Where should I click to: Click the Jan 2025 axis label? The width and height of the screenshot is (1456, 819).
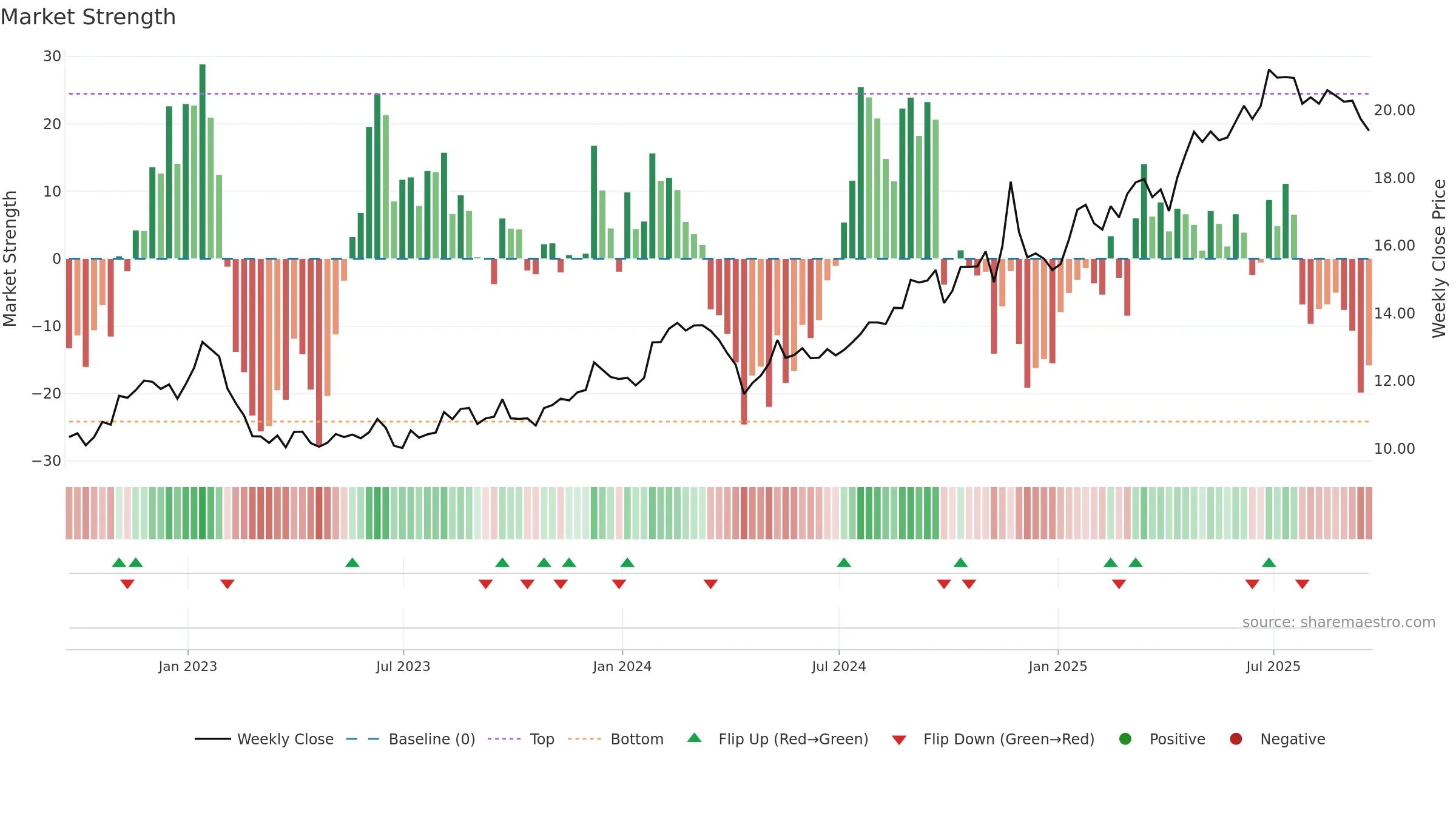pos(1057,667)
